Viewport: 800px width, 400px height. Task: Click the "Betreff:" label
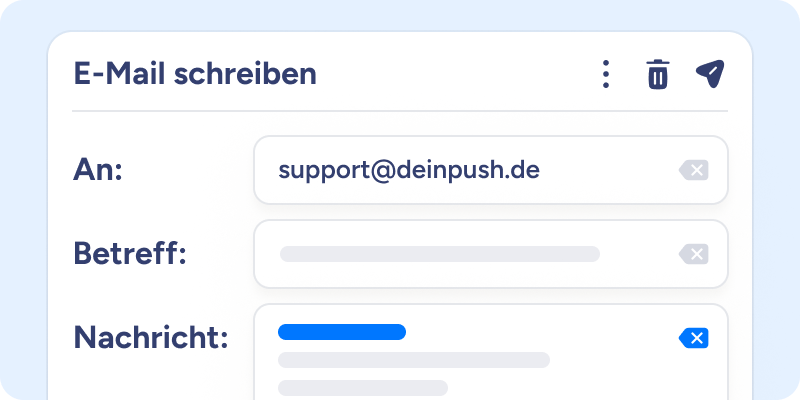tap(130, 254)
